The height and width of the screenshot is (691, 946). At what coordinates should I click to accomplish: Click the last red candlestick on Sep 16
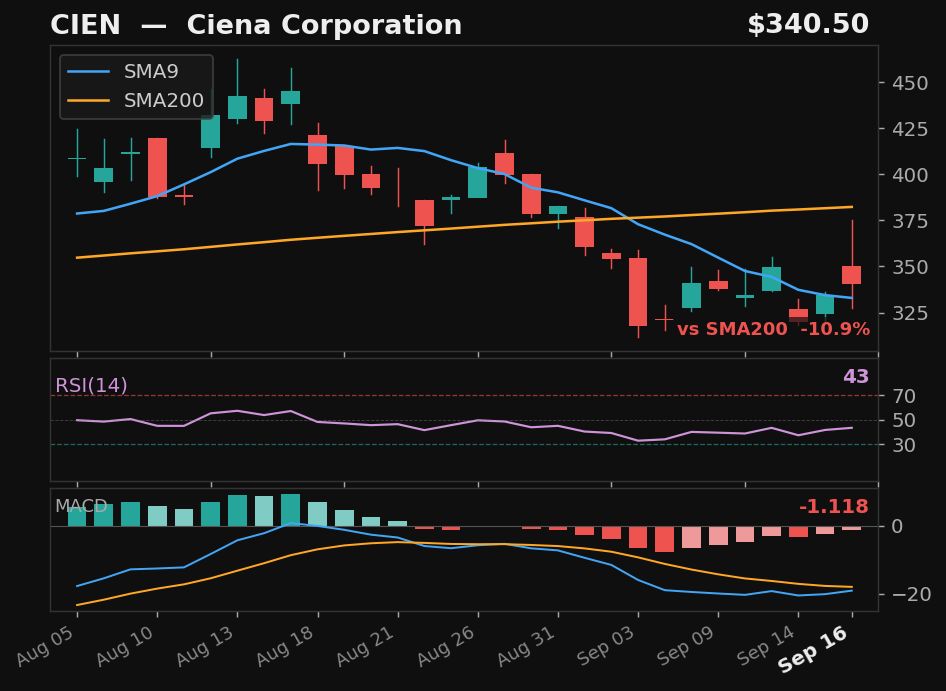[x=852, y=275]
